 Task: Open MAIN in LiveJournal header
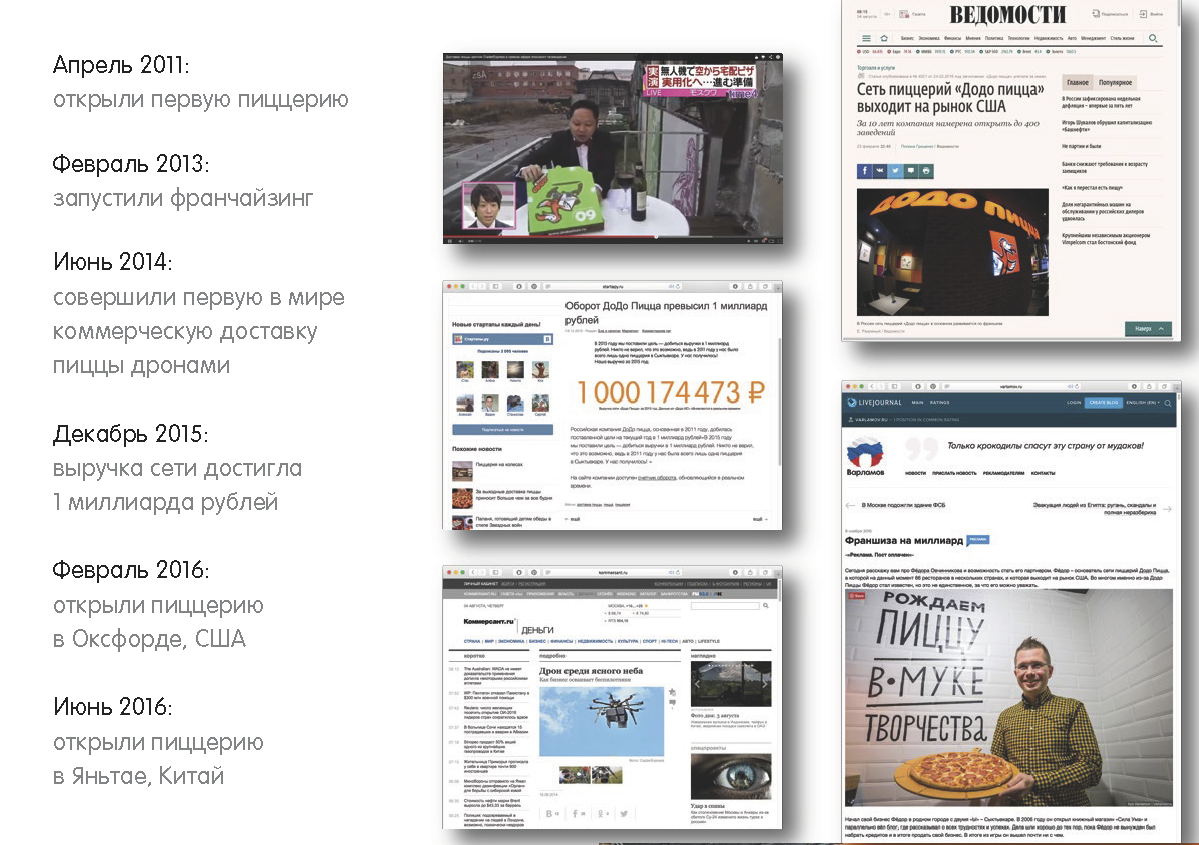(917, 402)
